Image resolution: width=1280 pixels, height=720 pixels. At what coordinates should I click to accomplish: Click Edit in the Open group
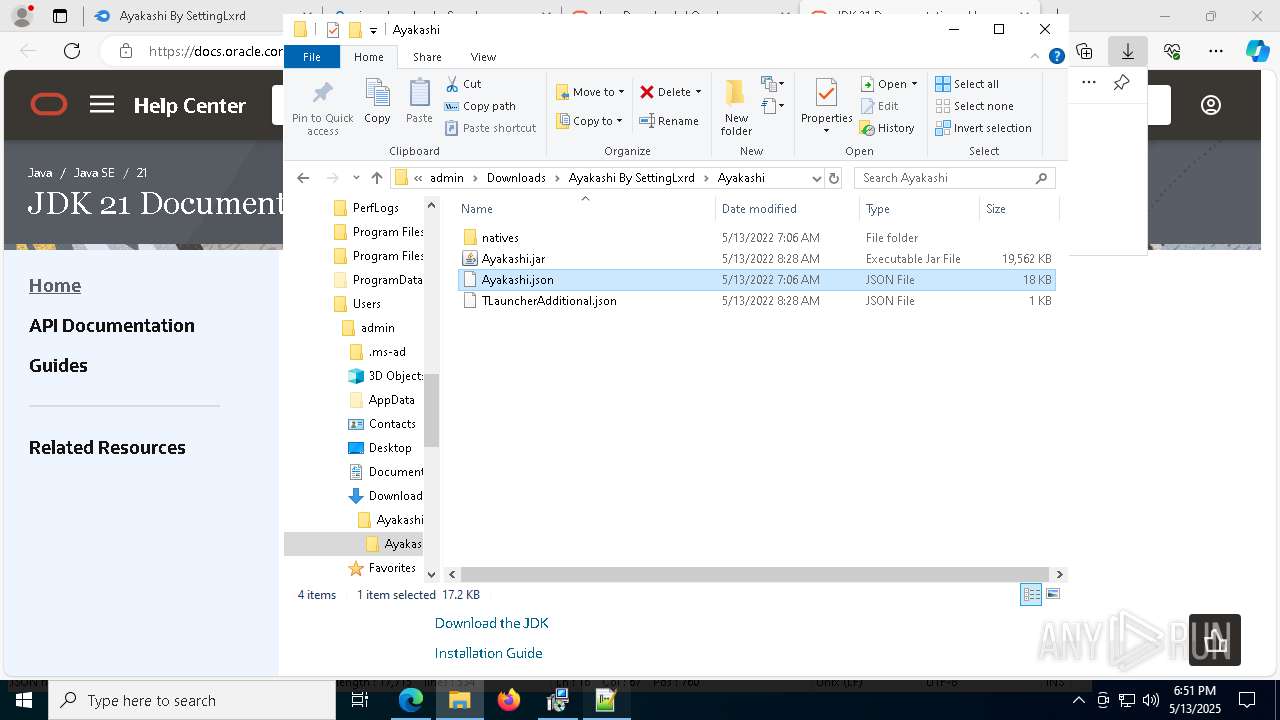tap(879, 106)
